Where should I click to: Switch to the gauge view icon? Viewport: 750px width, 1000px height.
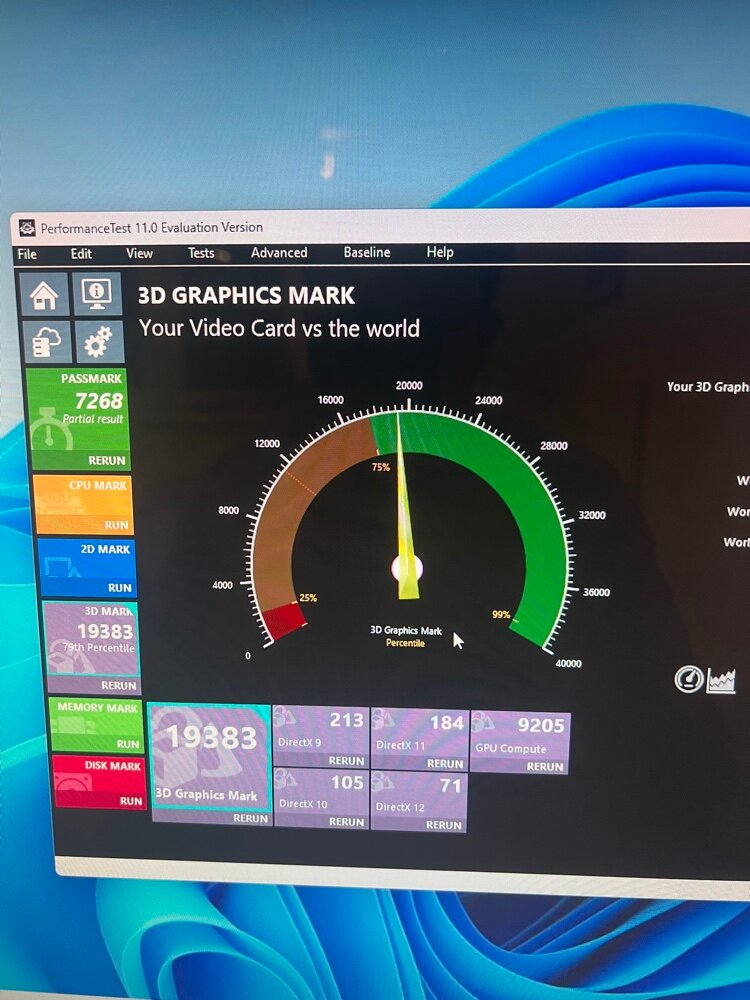[x=688, y=679]
